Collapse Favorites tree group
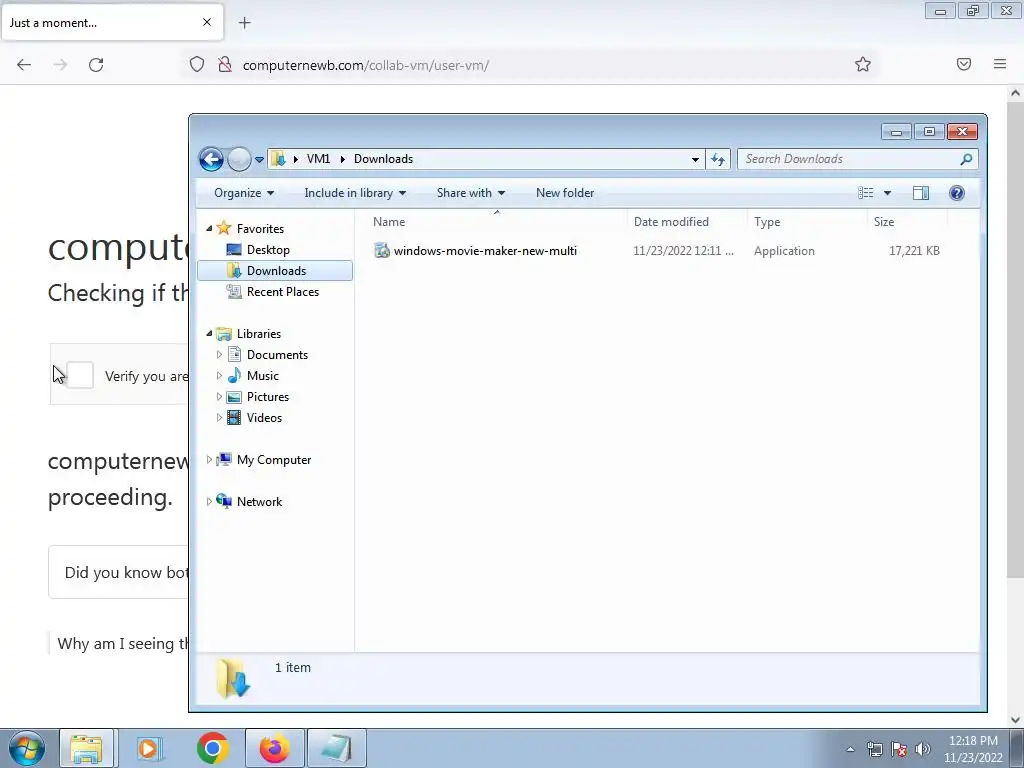The height and width of the screenshot is (768, 1024). click(x=209, y=229)
